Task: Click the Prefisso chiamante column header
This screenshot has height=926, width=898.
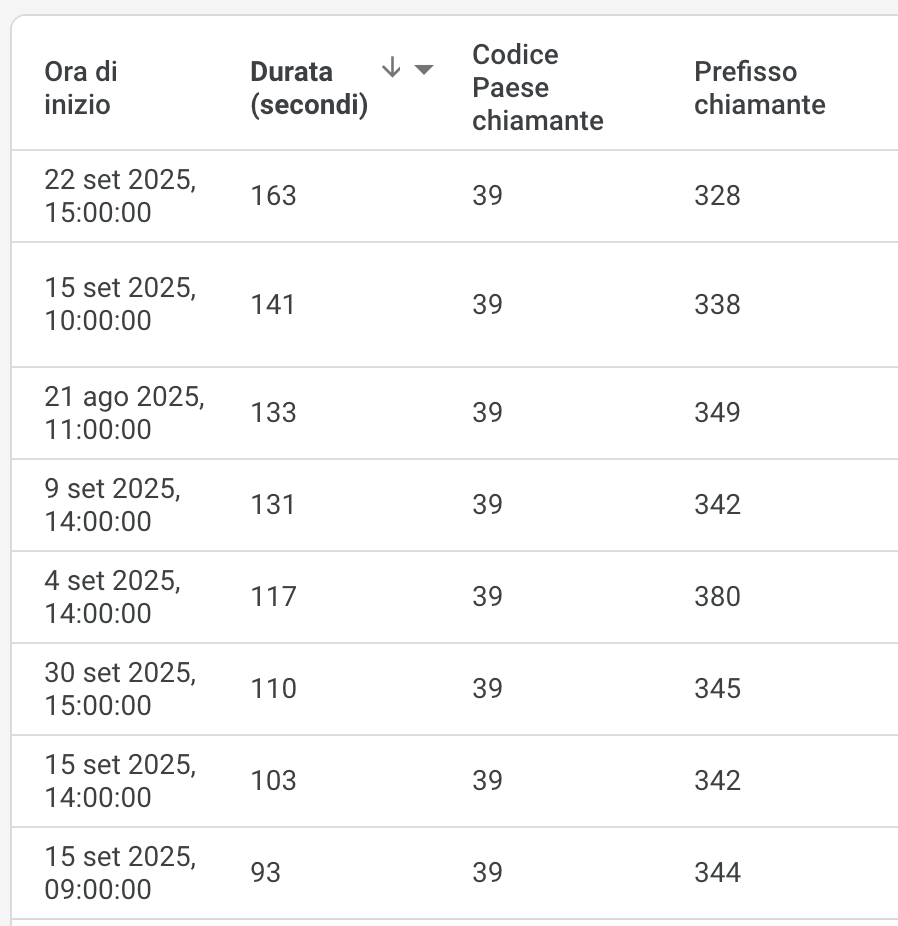Action: 760,87
